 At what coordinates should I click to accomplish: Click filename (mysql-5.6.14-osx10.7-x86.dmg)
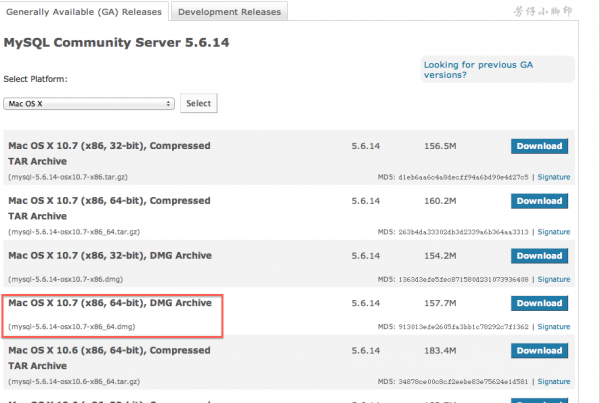click(x=65, y=279)
